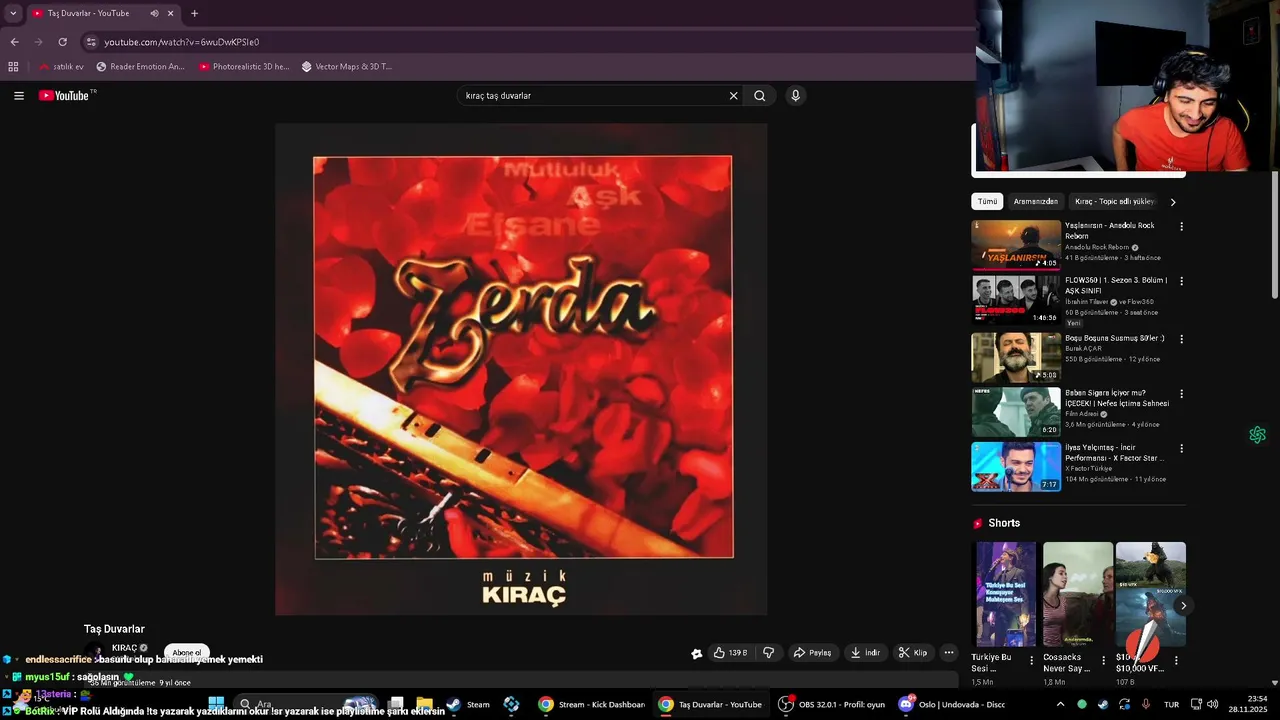Click the Zerda album cover video player

[x=521, y=369]
